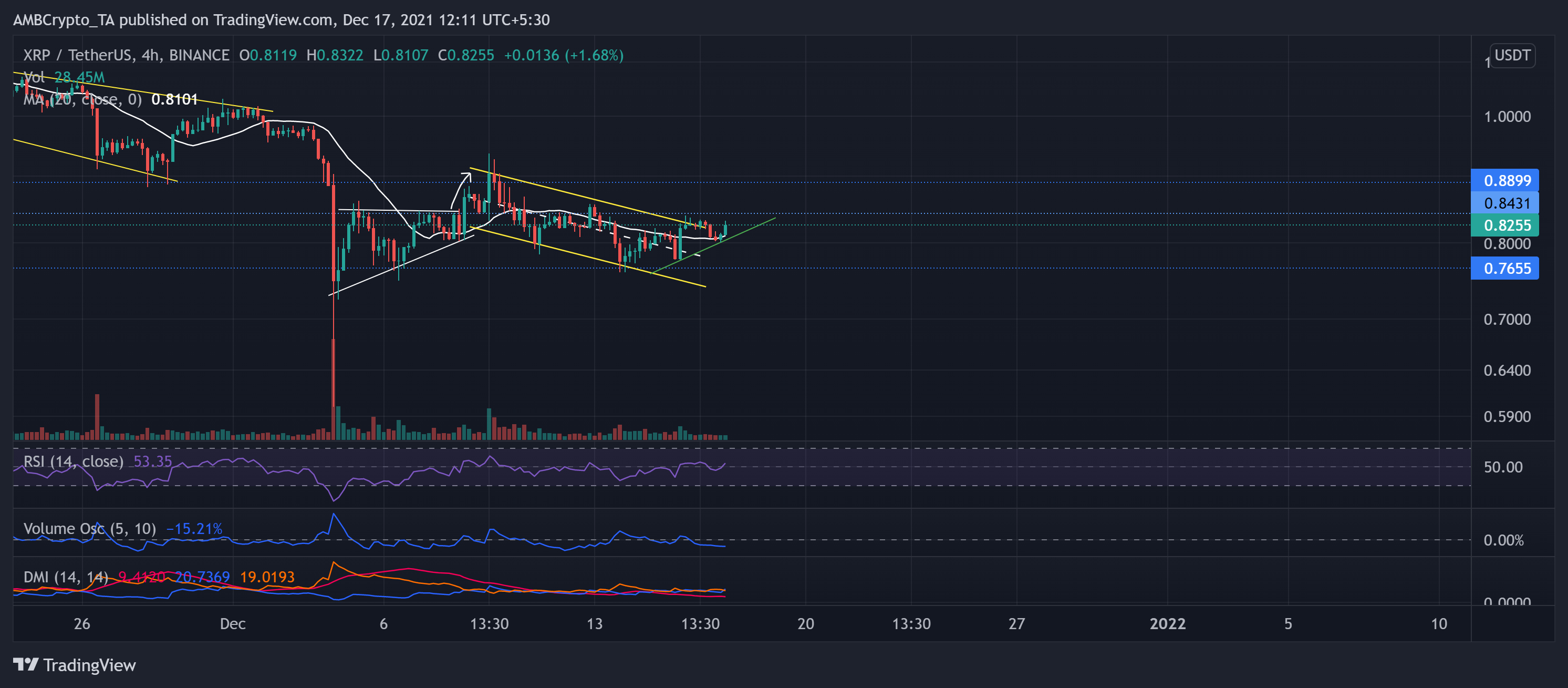Click the DMI value 19.0193
This screenshot has height=688, width=1568.
coord(267,577)
